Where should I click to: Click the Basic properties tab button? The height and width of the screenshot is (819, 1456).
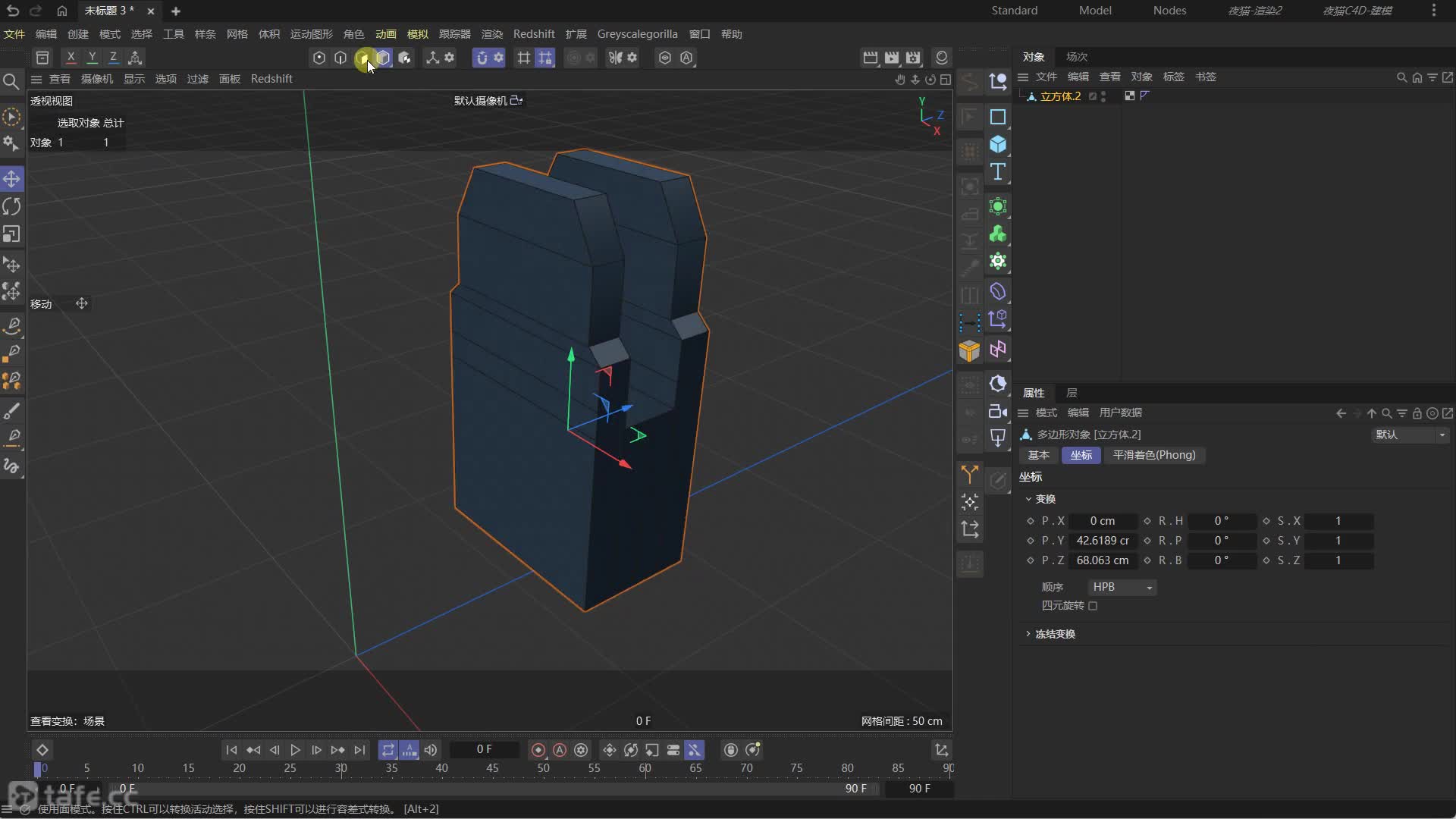tap(1038, 455)
